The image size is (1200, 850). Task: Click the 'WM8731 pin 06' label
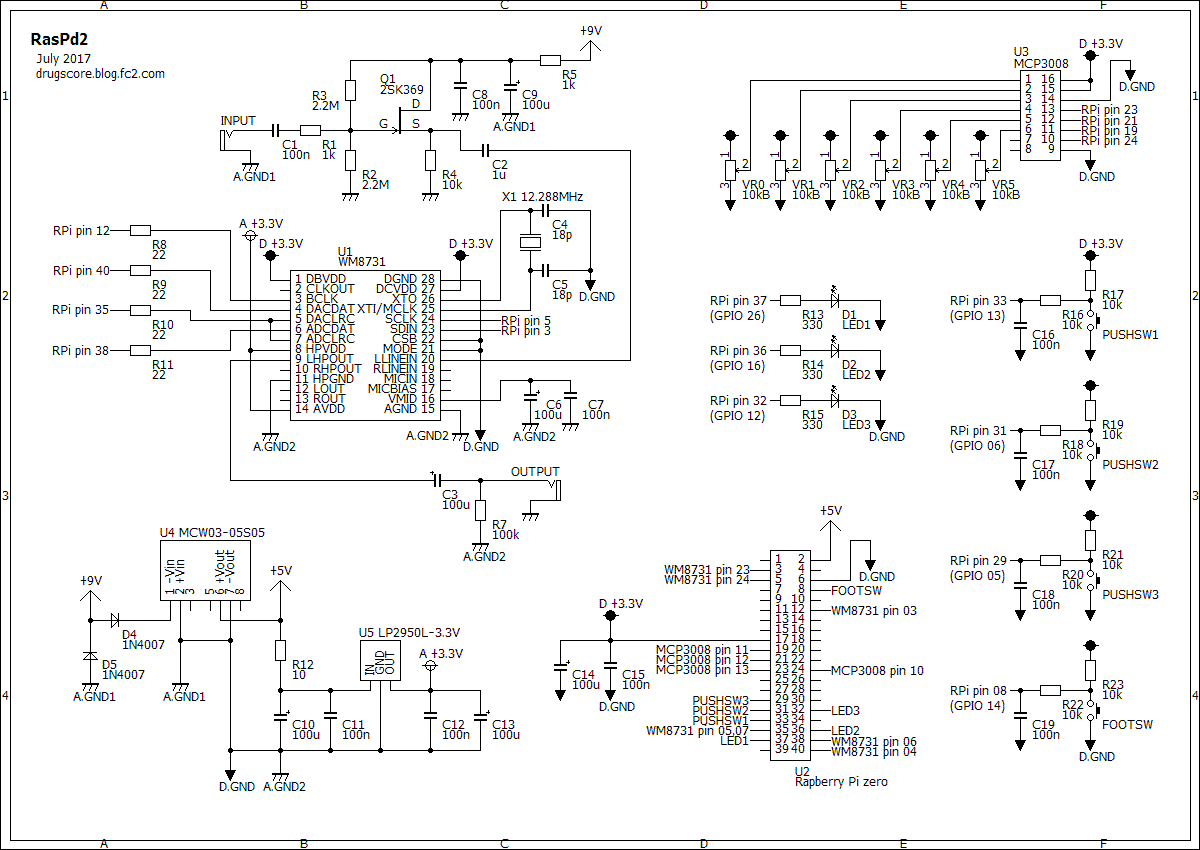pos(873,740)
